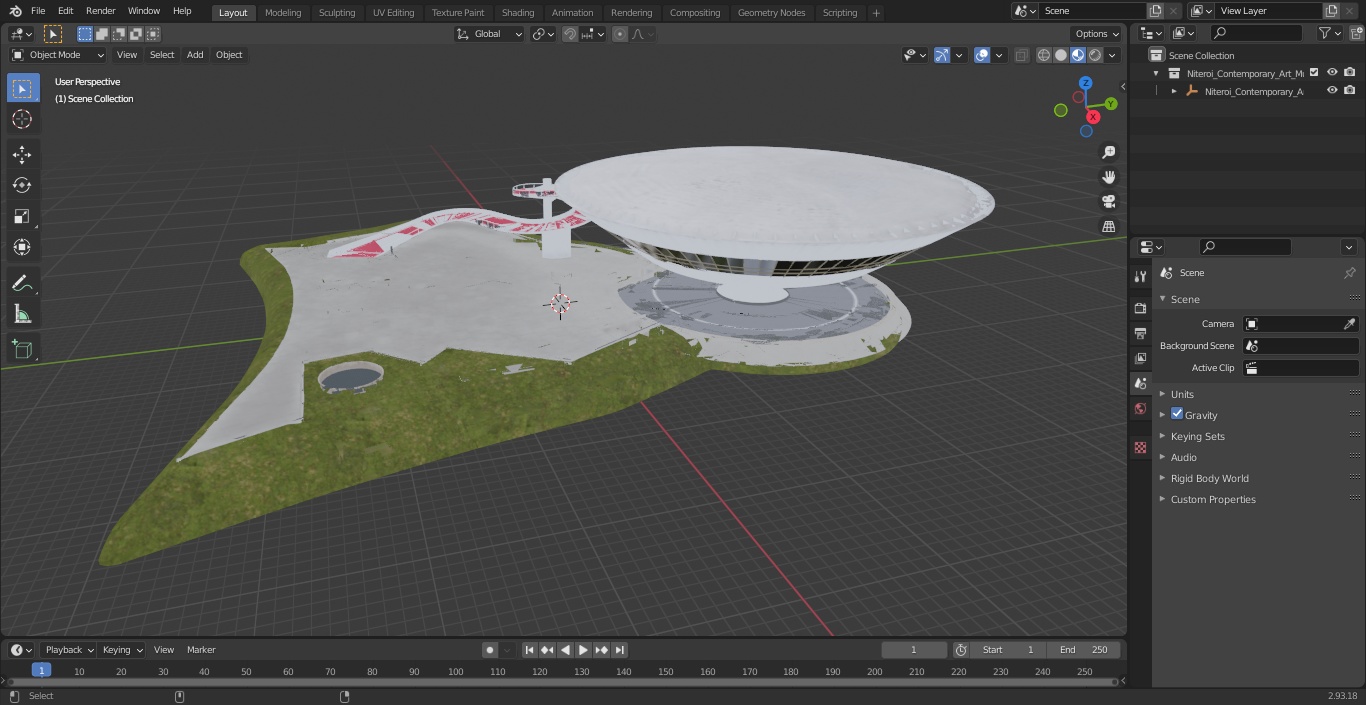This screenshot has width=1366, height=705.
Task: Toggle render visibility of Niteroi_Contemporary_A object
Action: click(x=1350, y=90)
